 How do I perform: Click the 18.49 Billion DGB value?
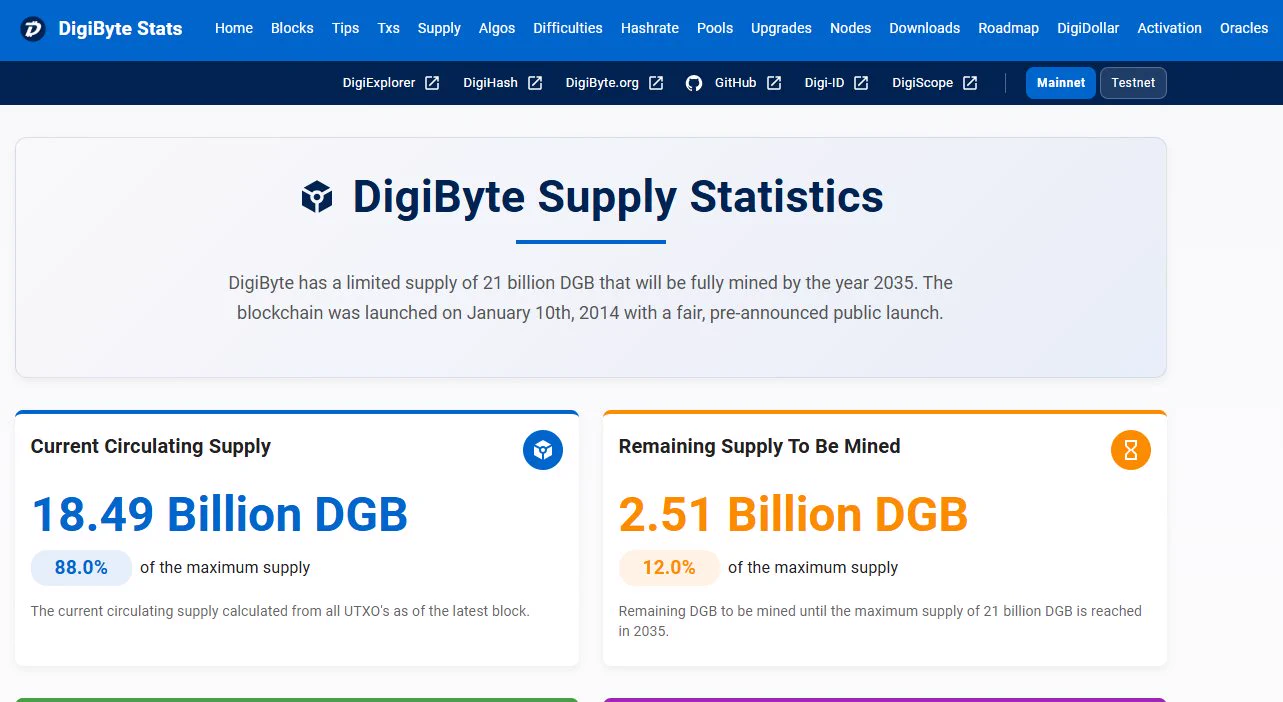point(220,514)
